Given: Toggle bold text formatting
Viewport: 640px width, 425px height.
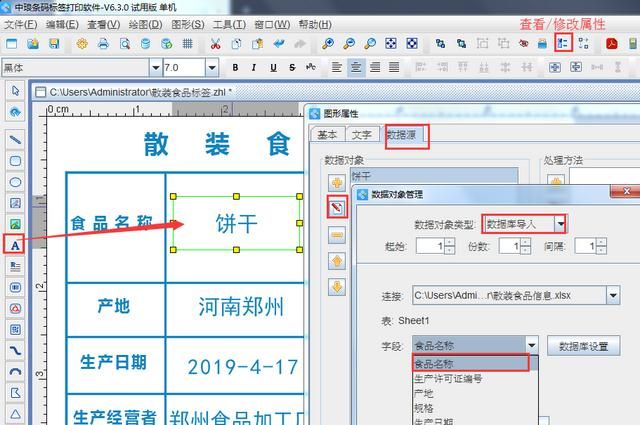Looking at the screenshot, I should (x=235, y=67).
